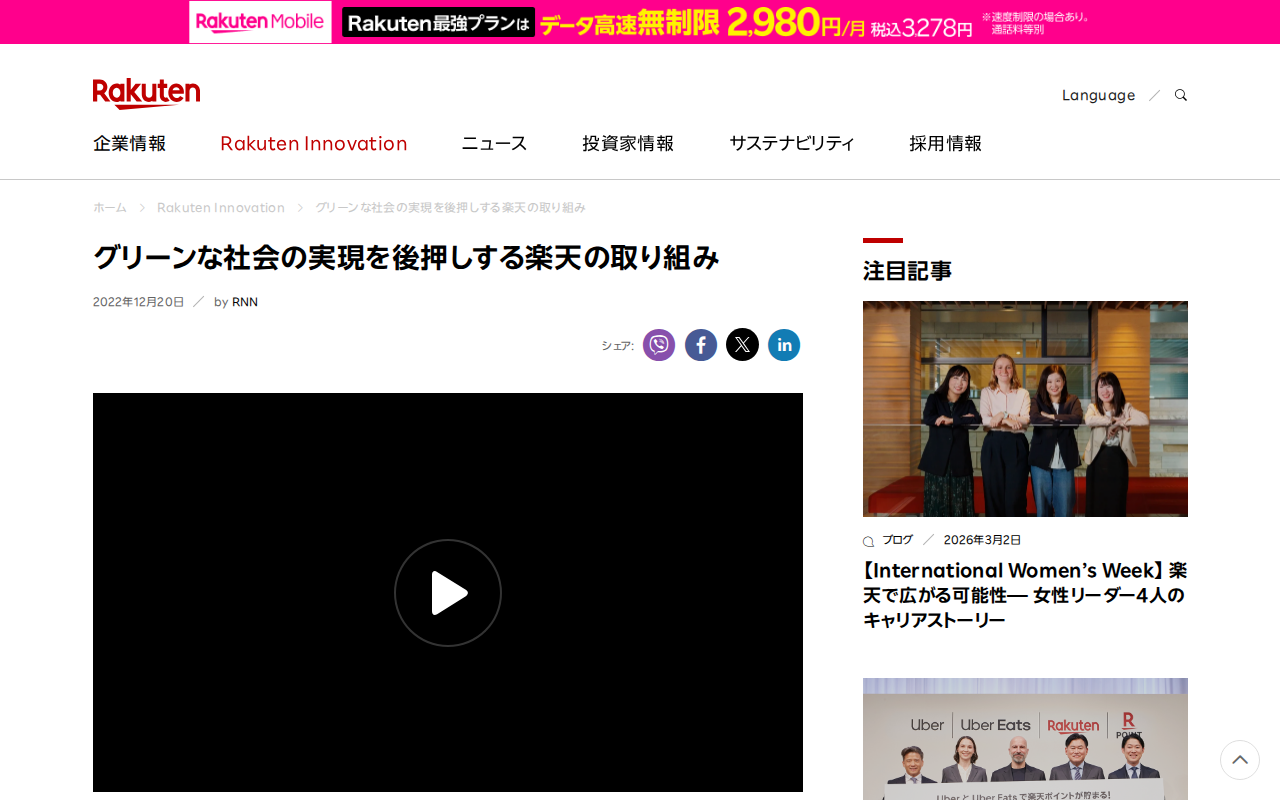Click the back-to-top arrow button
Screen dimensions: 1280x800
tap(1239, 760)
